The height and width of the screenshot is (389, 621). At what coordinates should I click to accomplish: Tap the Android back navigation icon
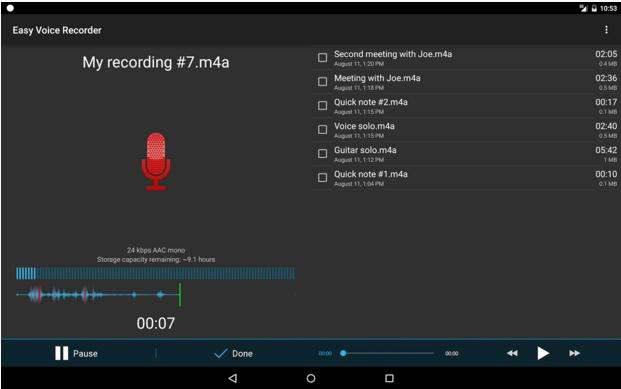coord(233,378)
